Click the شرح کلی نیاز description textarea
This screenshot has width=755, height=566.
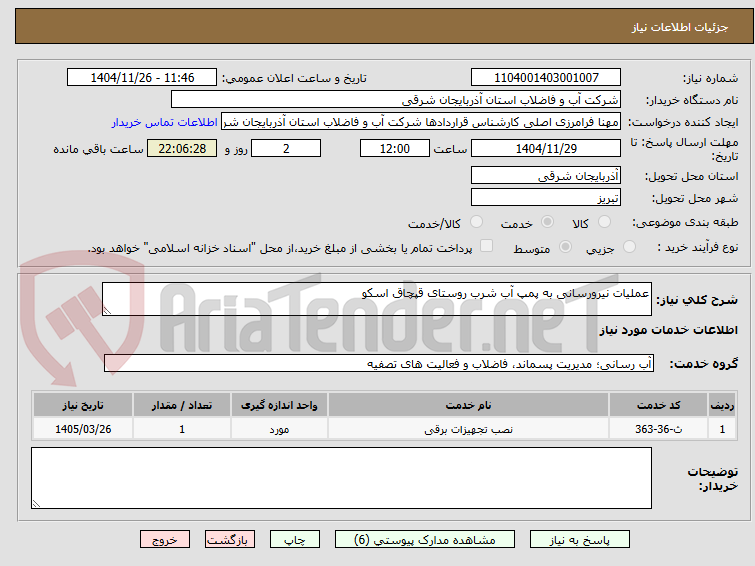pos(377,299)
